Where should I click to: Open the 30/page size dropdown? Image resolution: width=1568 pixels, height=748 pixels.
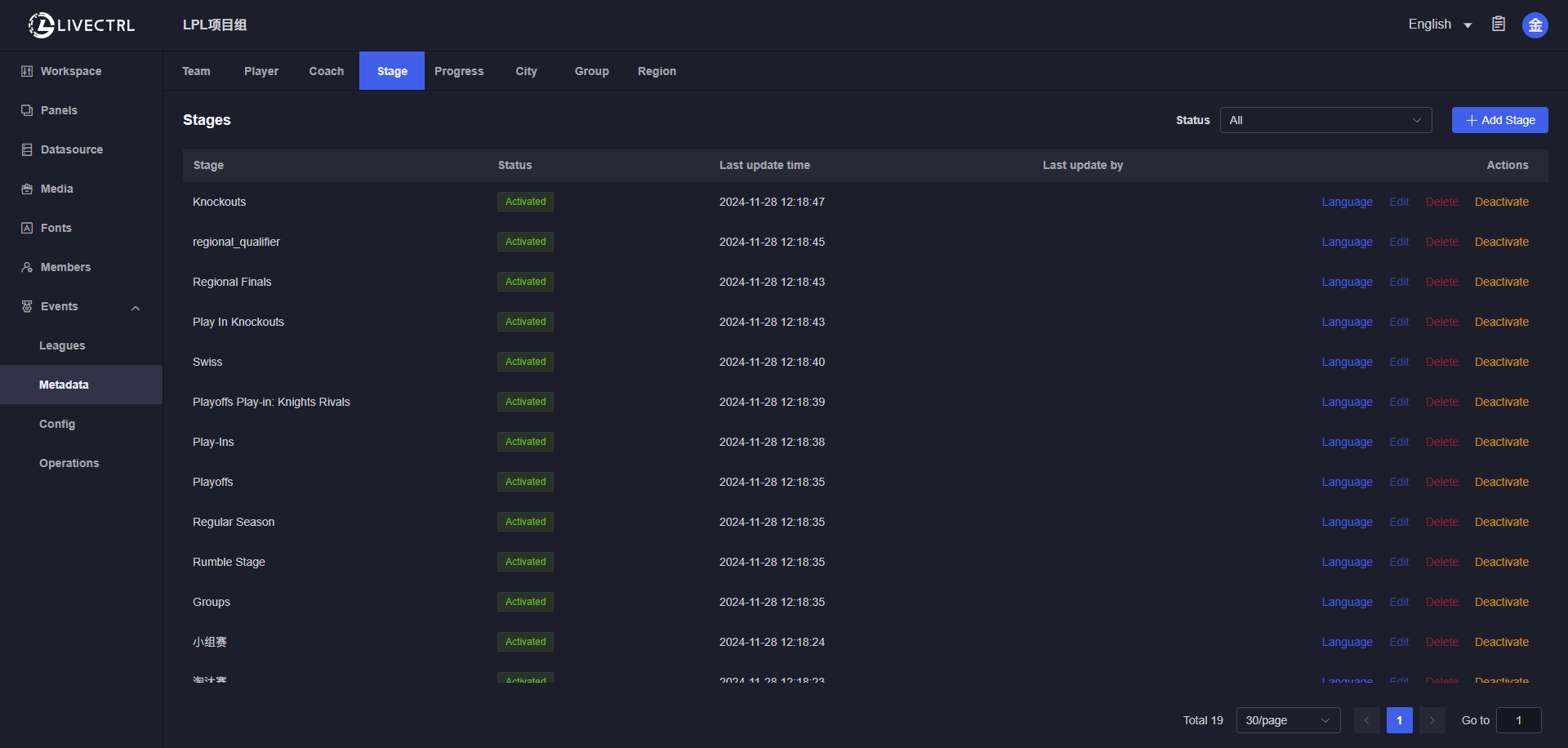coord(1288,720)
